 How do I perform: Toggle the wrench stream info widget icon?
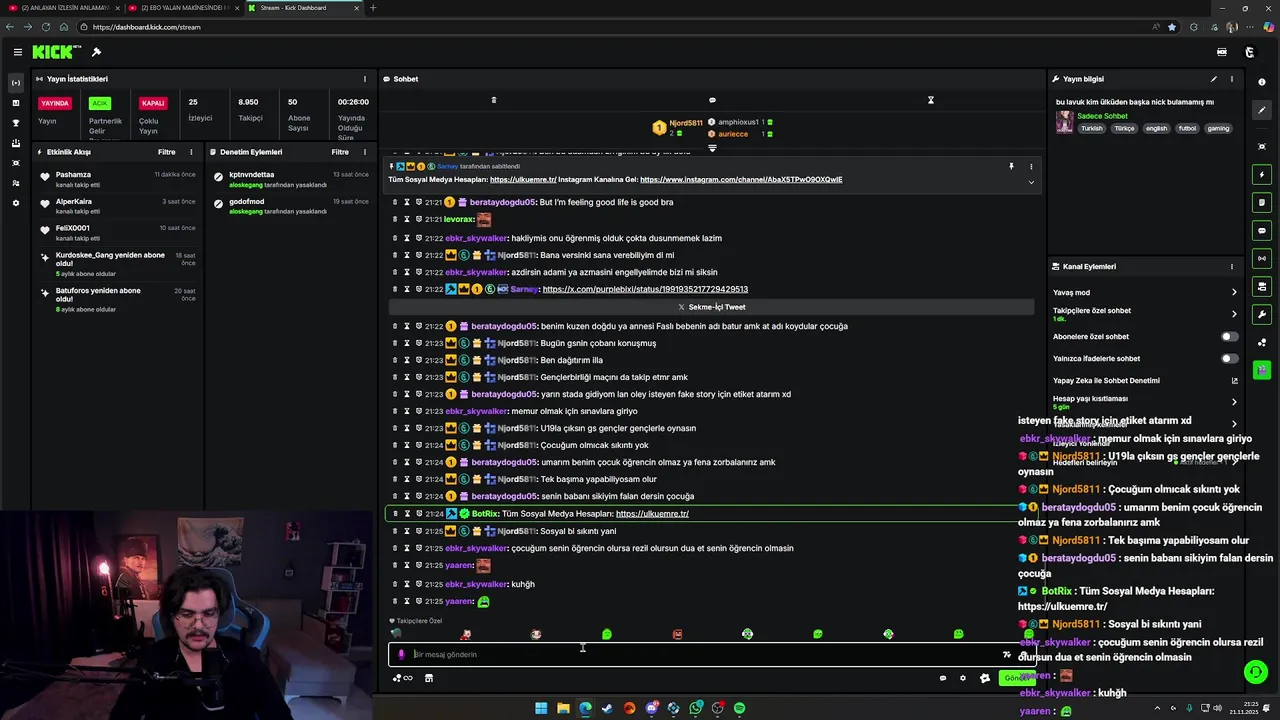click(x=1262, y=315)
